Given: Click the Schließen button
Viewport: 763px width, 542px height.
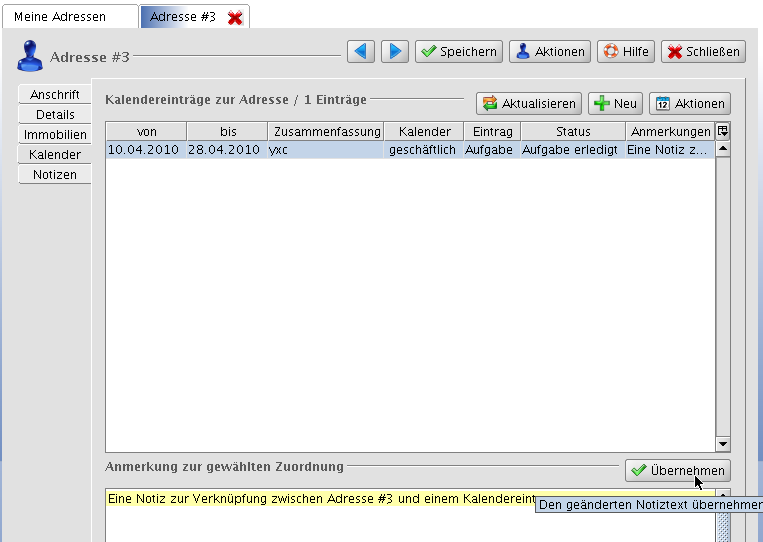Looking at the screenshot, I should [x=703, y=51].
